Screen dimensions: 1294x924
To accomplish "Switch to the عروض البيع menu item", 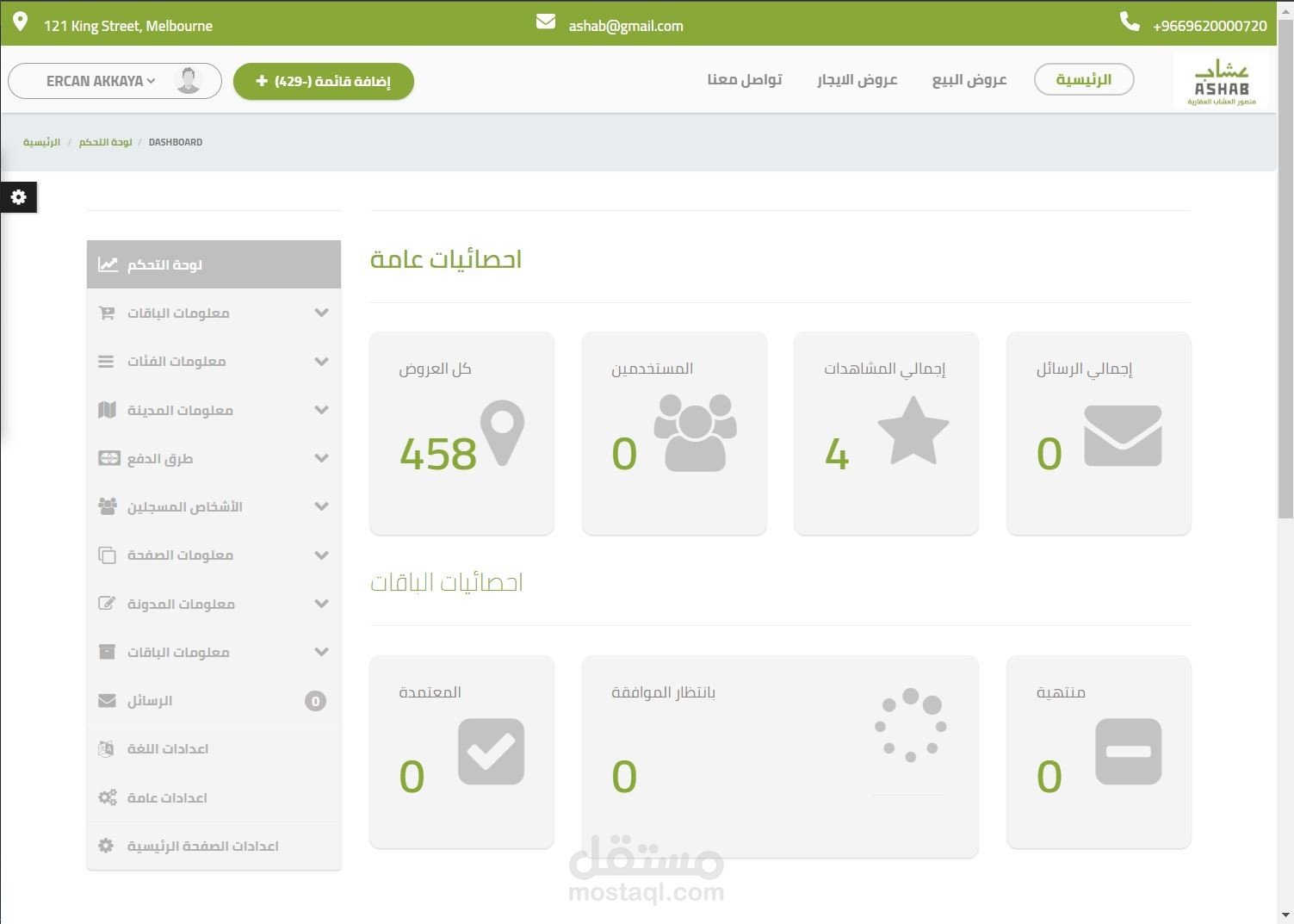I will [x=969, y=79].
